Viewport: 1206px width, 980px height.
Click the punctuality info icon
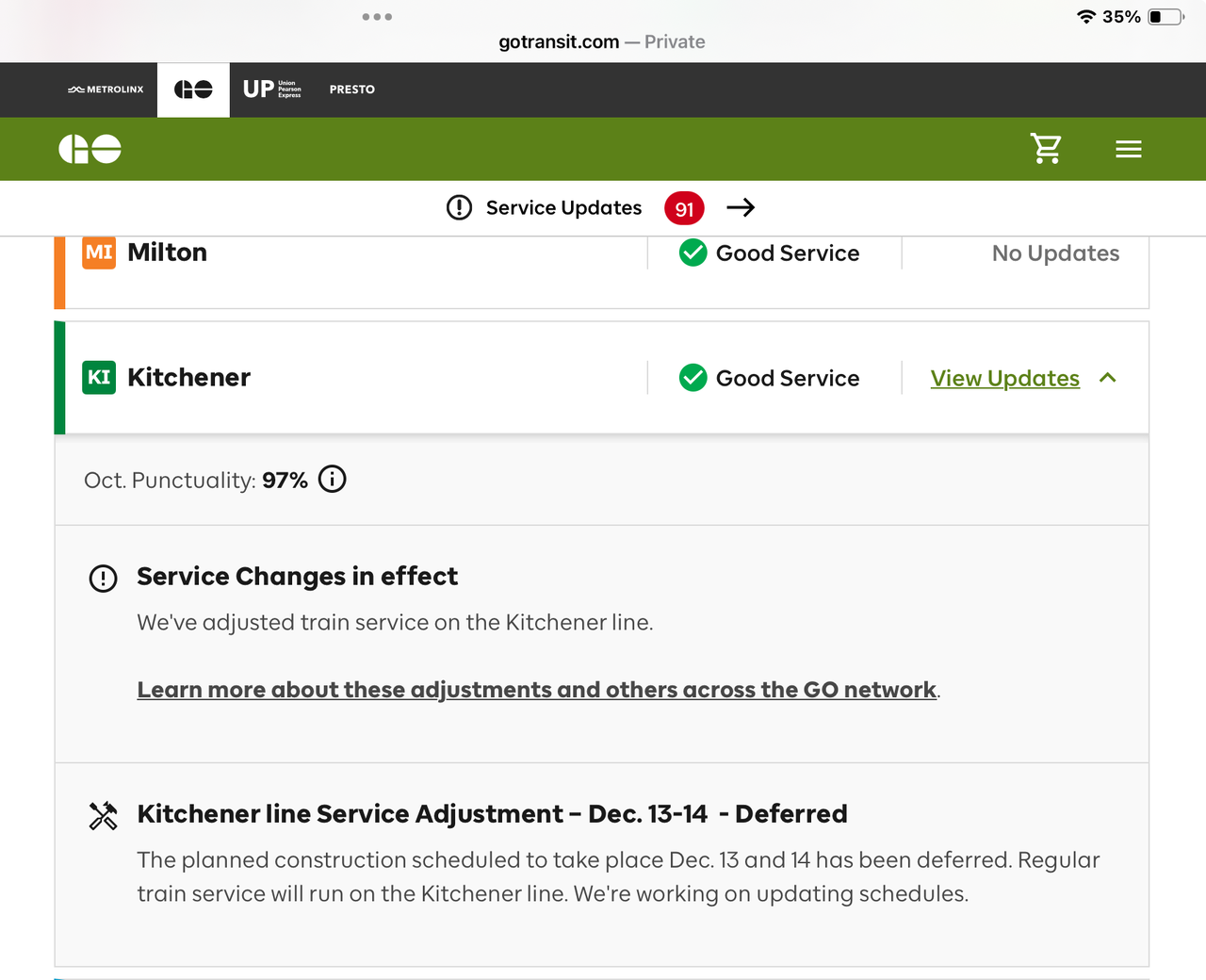333,480
